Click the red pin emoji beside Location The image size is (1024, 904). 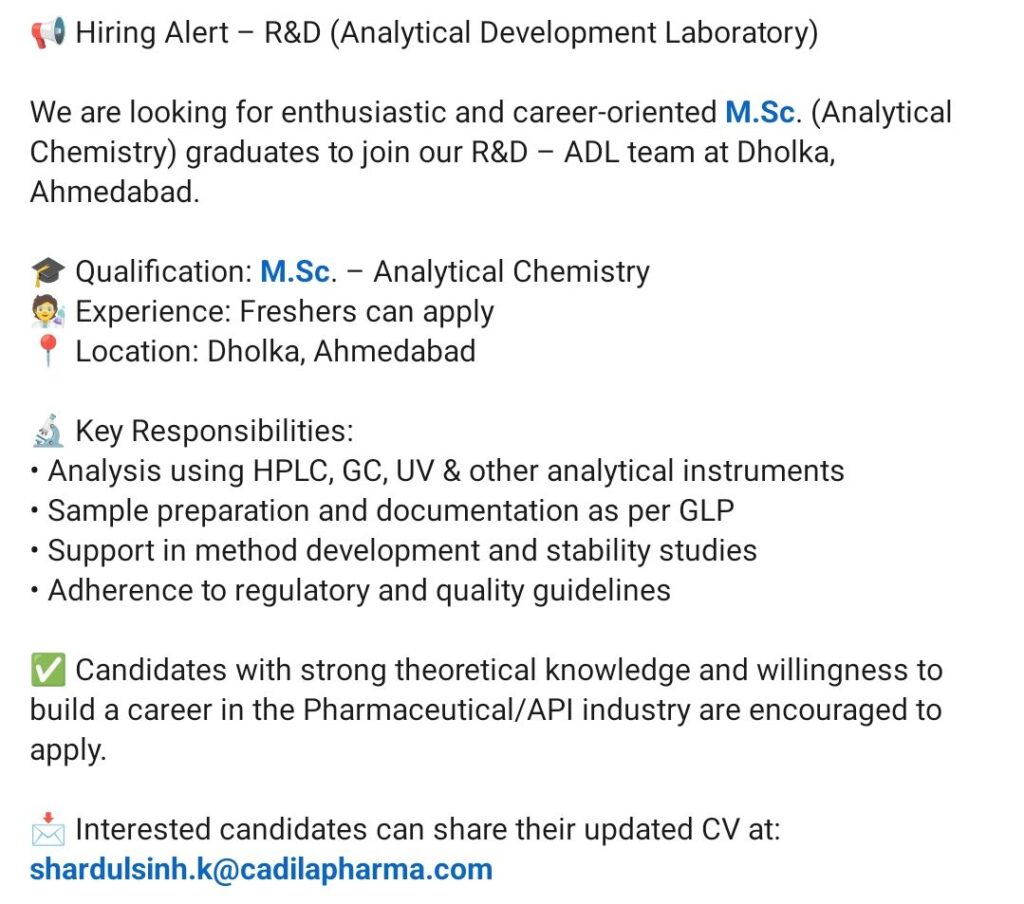click(x=48, y=352)
